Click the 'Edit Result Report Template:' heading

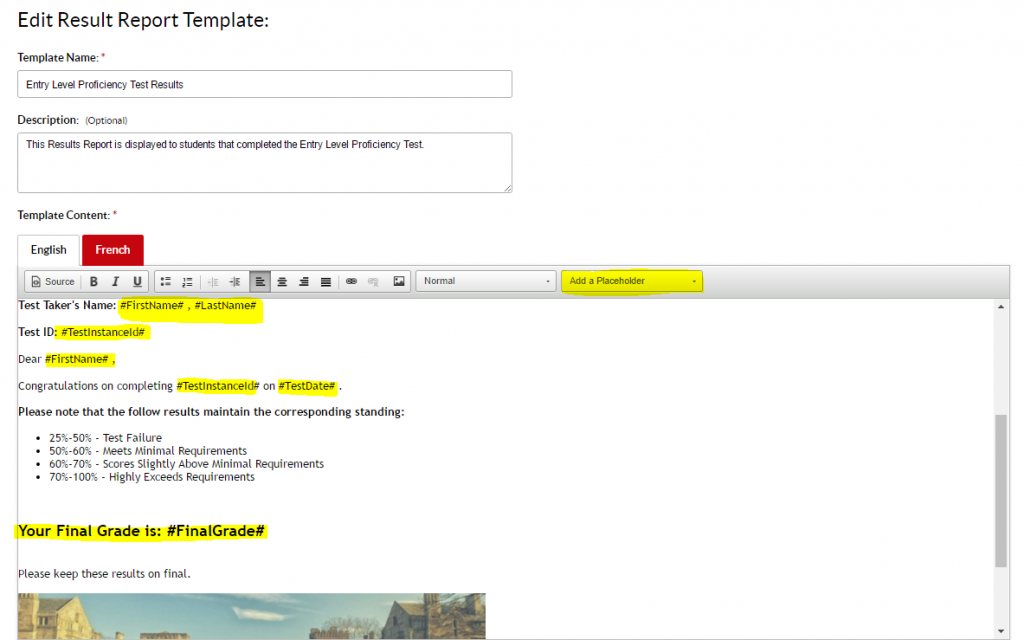pos(143,20)
